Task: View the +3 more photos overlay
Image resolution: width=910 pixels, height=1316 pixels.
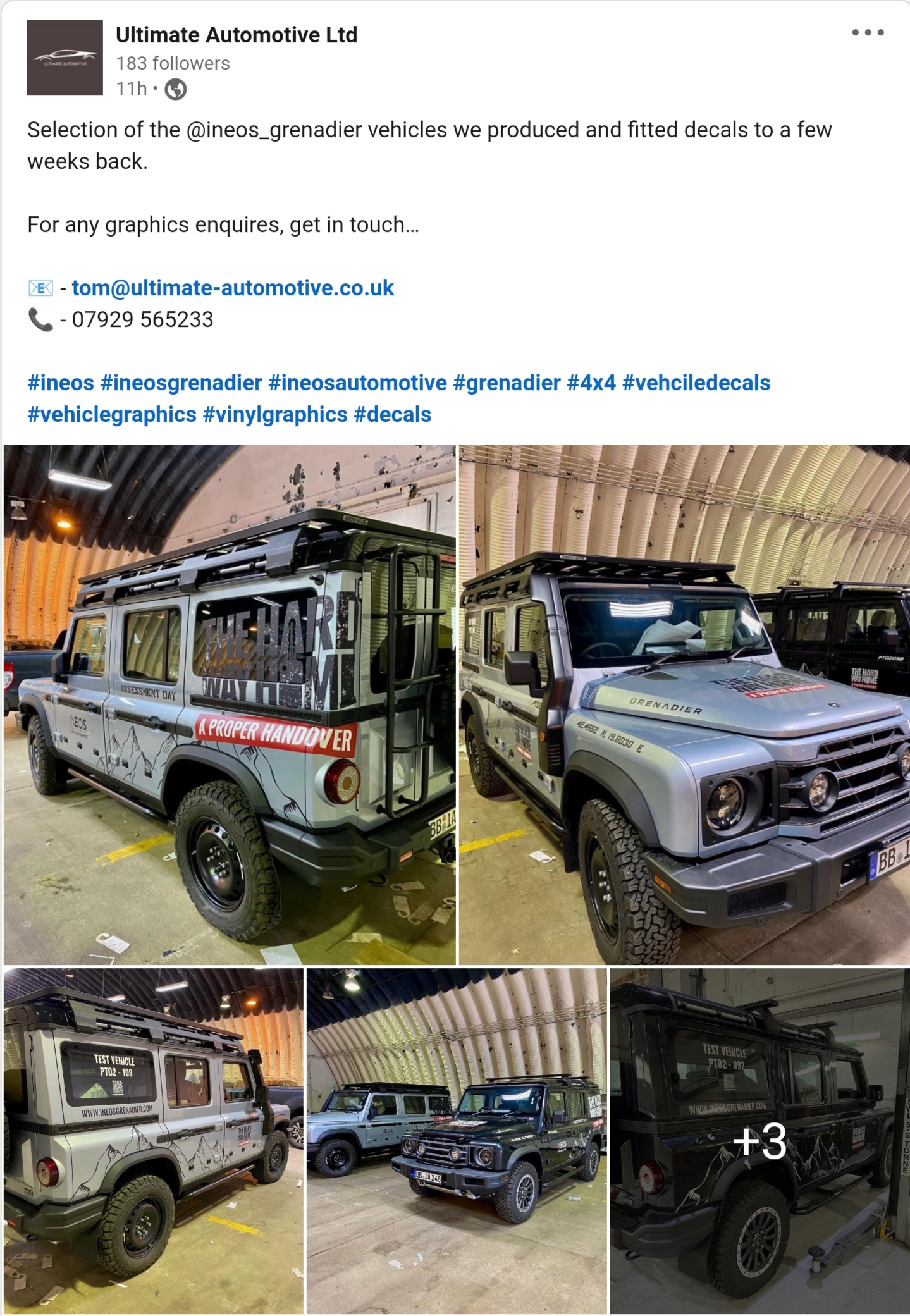Action: coord(759,1141)
